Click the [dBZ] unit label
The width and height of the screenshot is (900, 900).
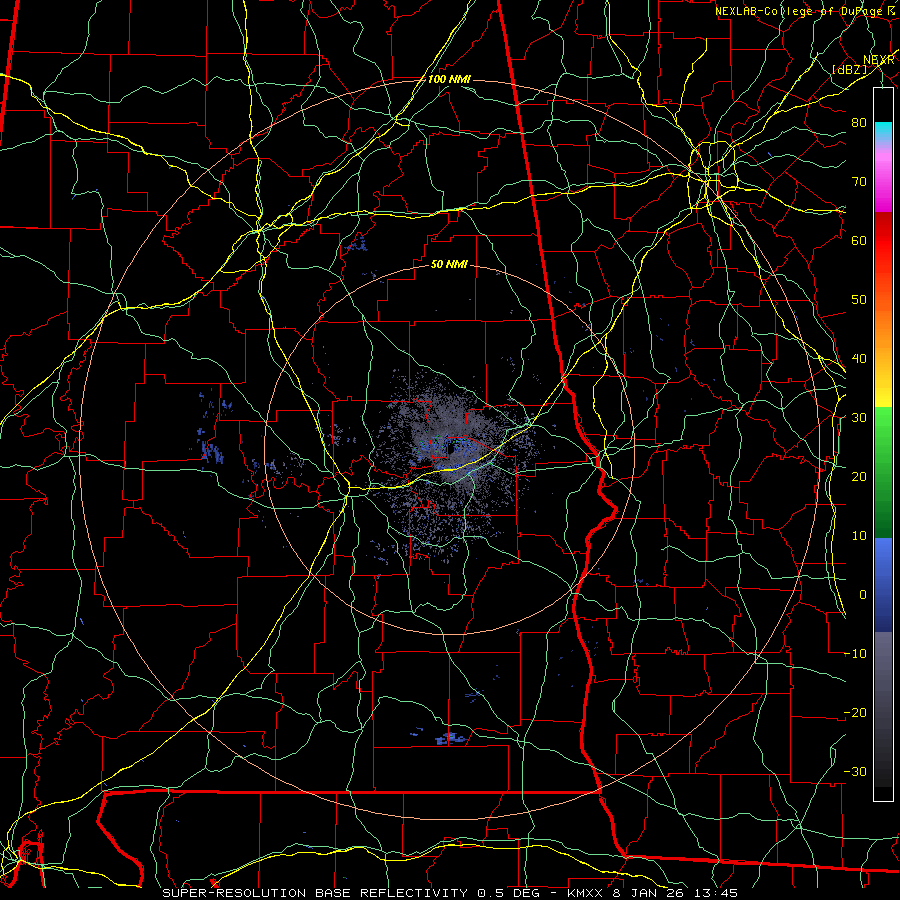pyautogui.click(x=849, y=69)
